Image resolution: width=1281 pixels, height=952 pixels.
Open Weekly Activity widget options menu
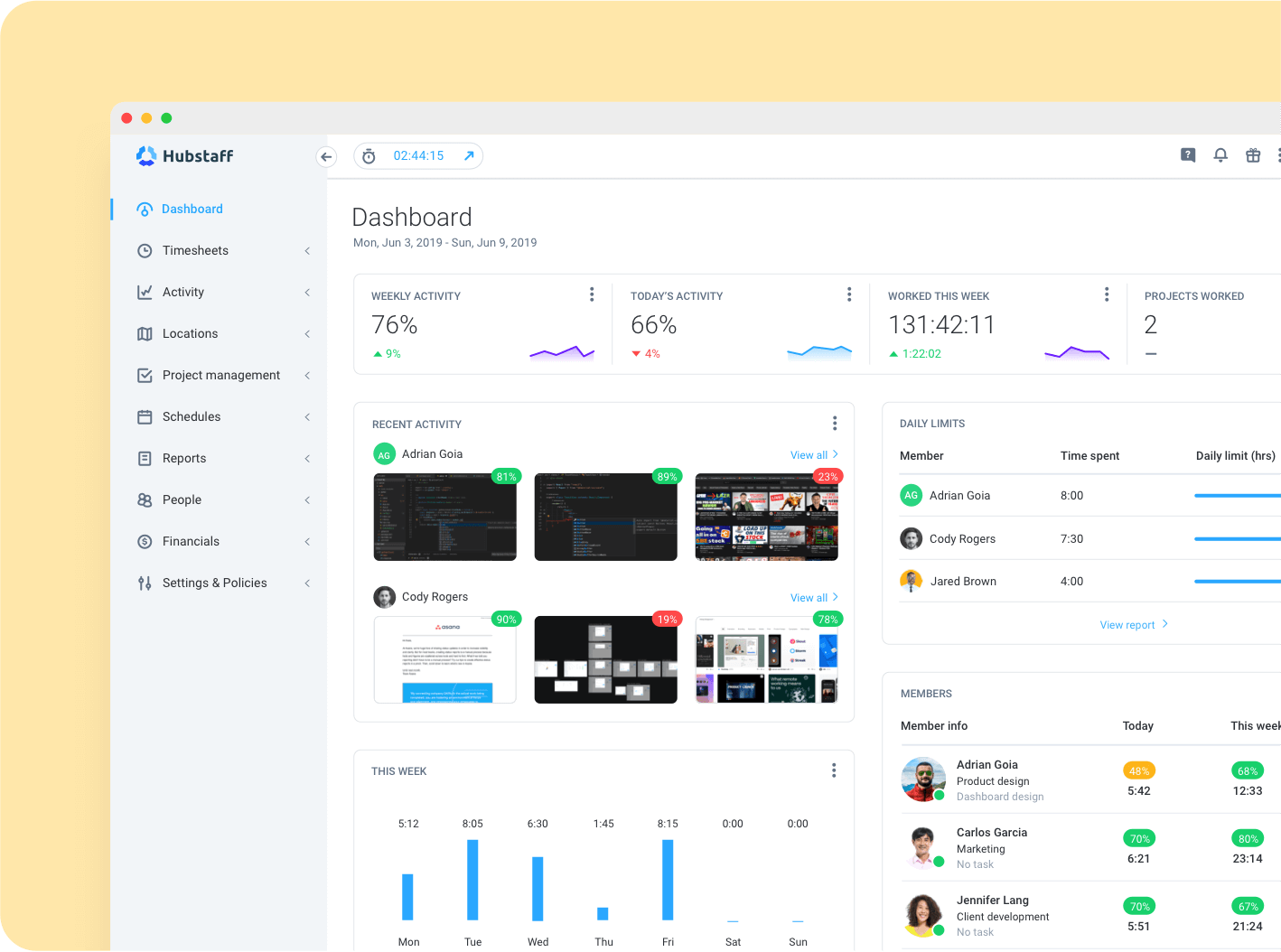592,294
